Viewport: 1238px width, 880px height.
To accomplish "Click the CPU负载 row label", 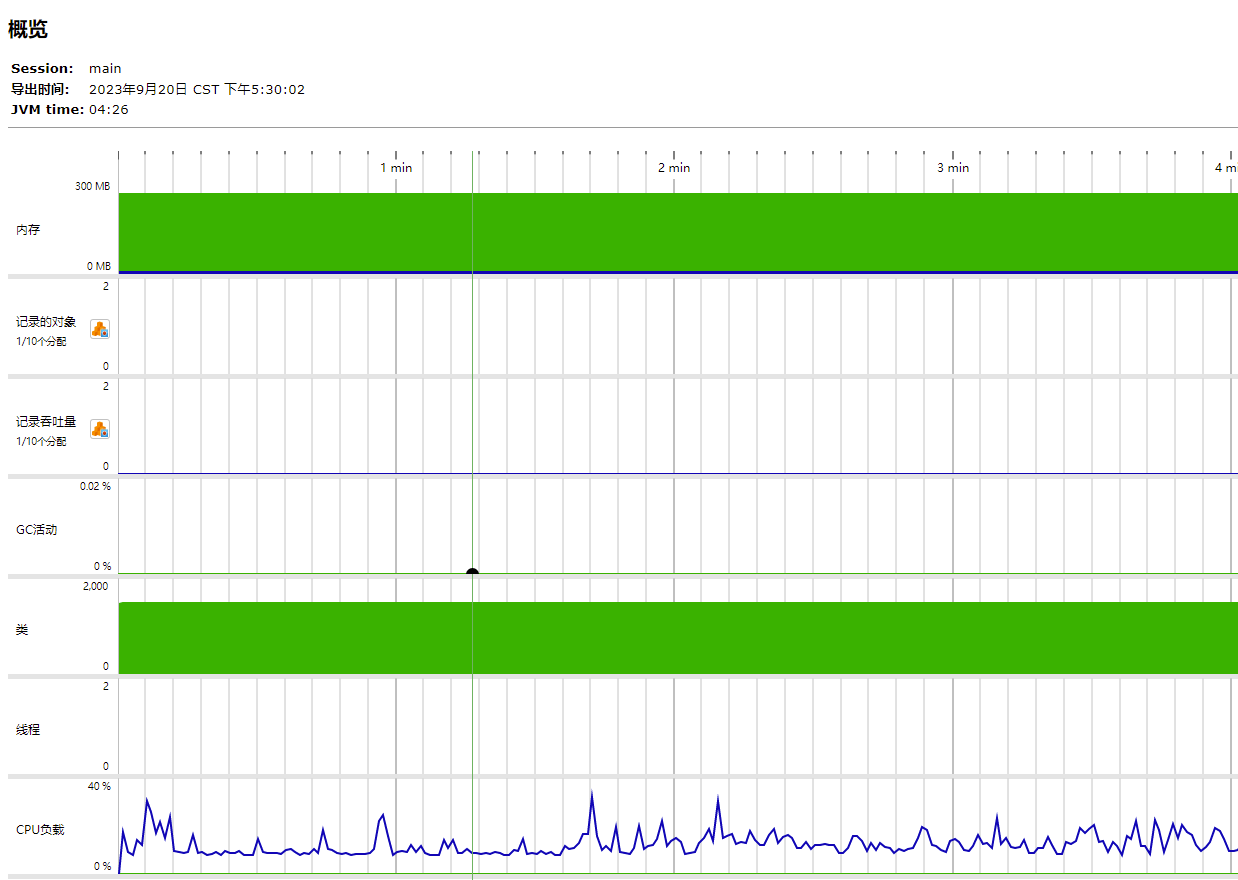I will point(40,830).
